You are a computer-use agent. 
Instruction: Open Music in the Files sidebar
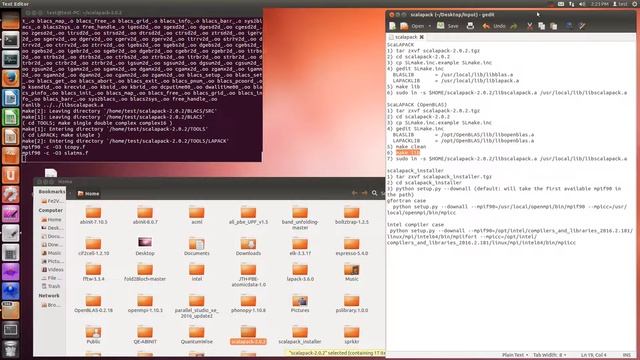tap(51, 253)
